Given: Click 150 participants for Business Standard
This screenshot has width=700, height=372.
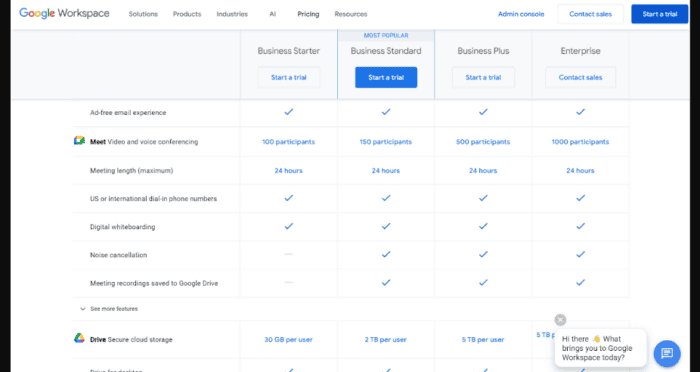Looking at the screenshot, I should pos(386,142).
